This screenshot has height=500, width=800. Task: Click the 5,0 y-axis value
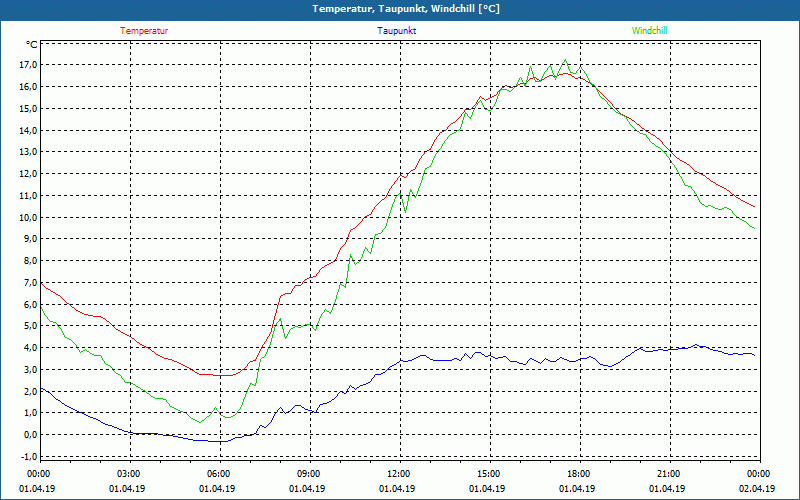[x=30, y=326]
